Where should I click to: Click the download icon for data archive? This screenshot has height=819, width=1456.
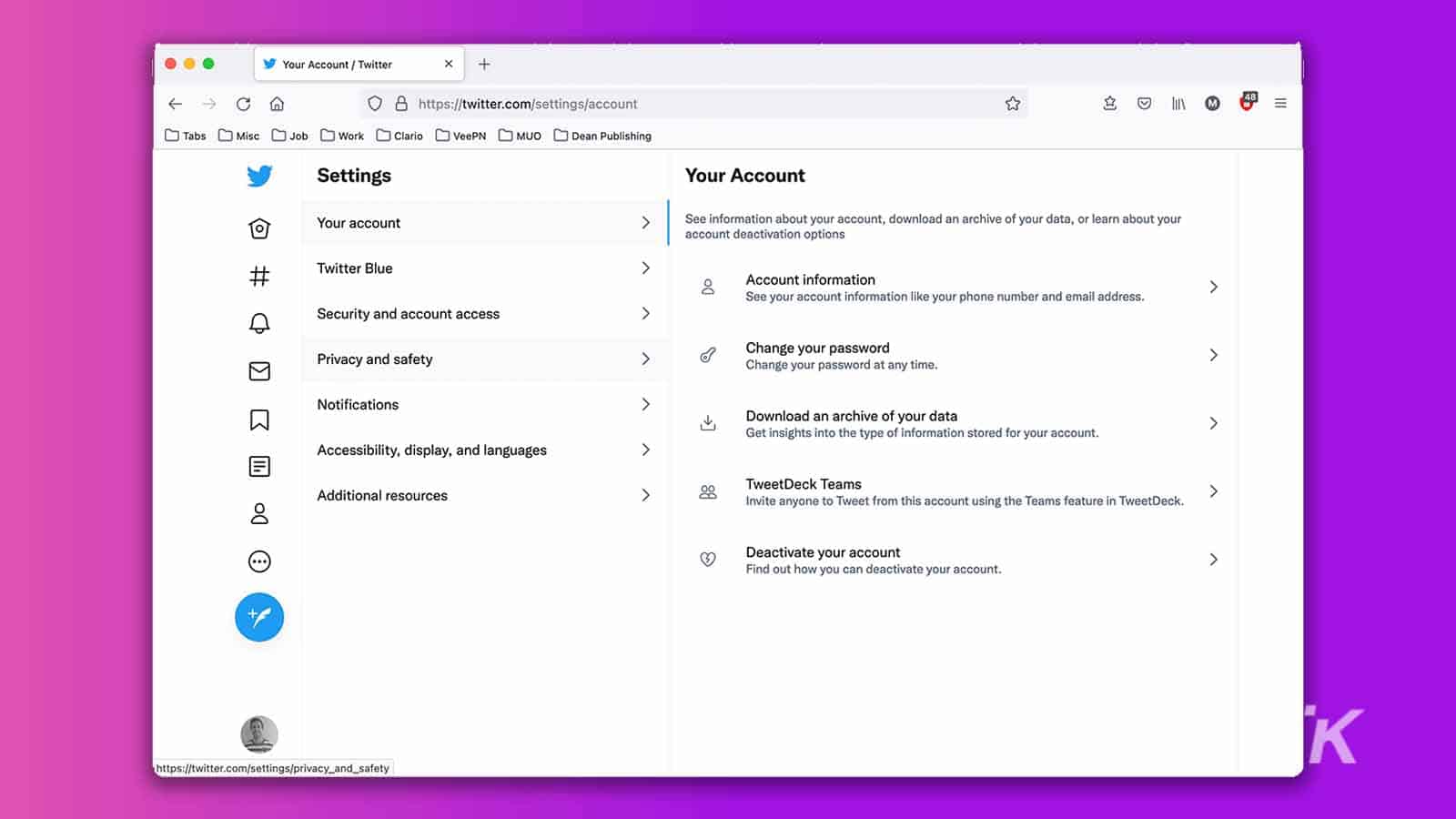708,423
